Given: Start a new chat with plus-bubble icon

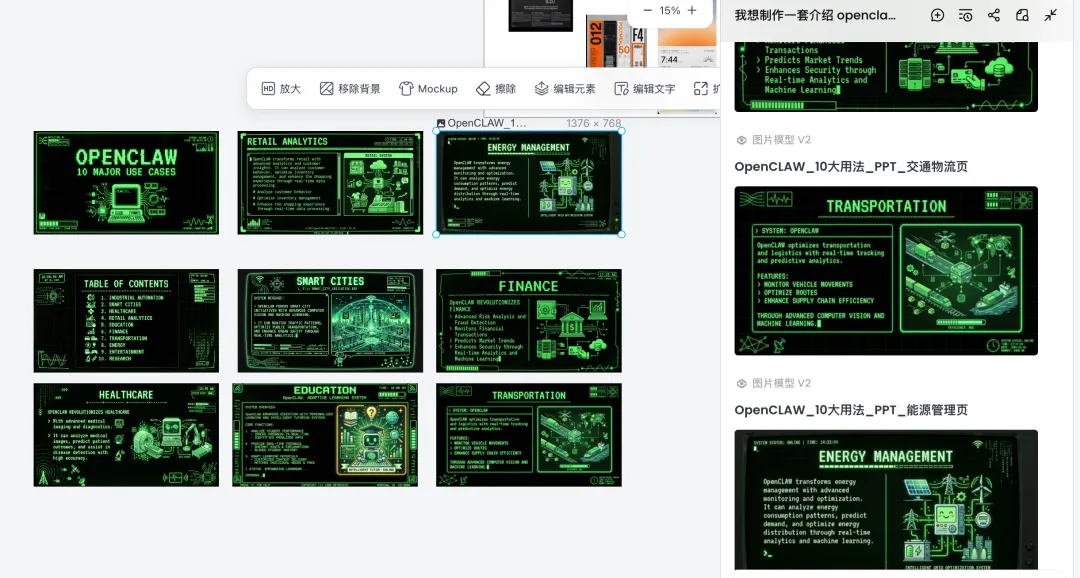Looking at the screenshot, I should [x=937, y=15].
